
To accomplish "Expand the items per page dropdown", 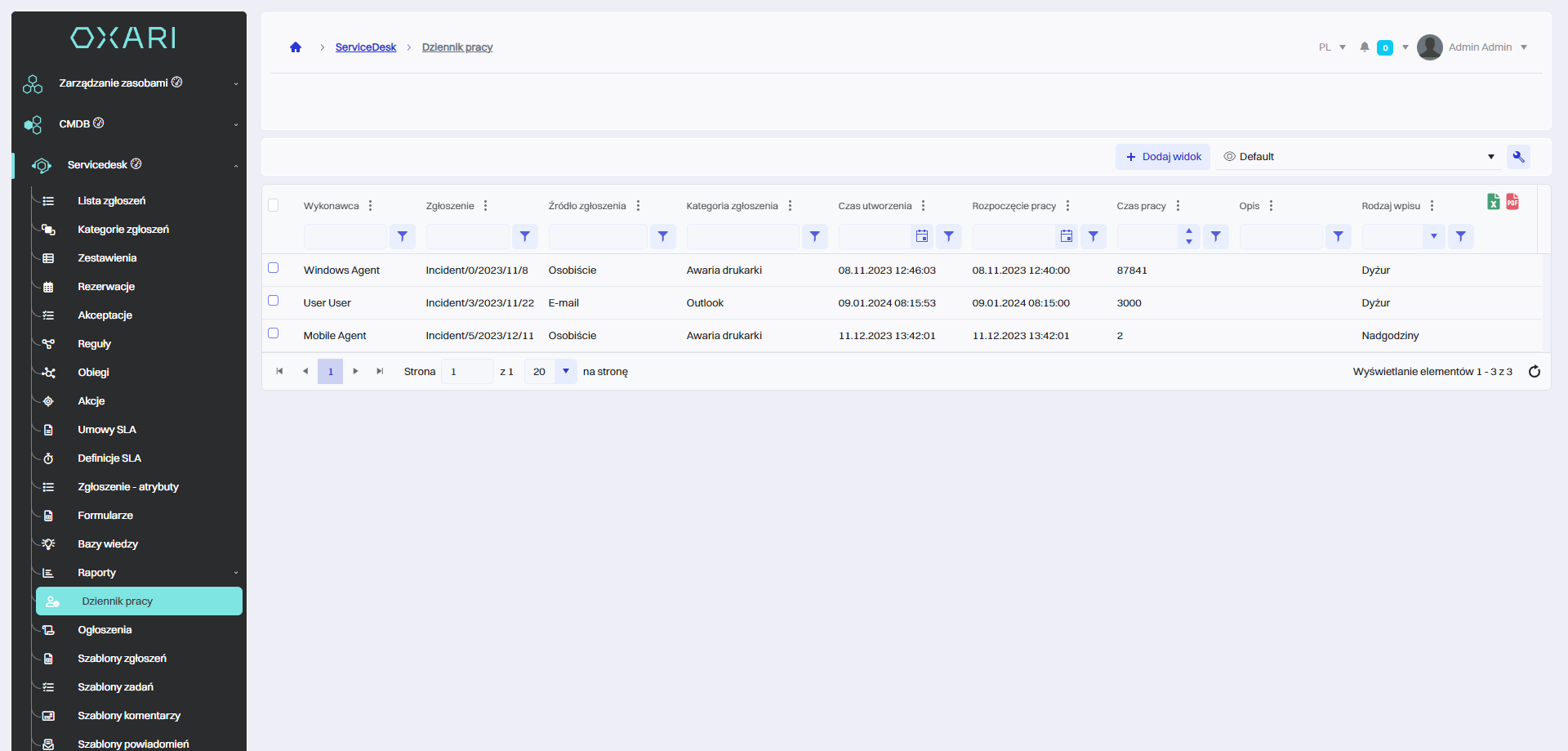I will point(565,372).
